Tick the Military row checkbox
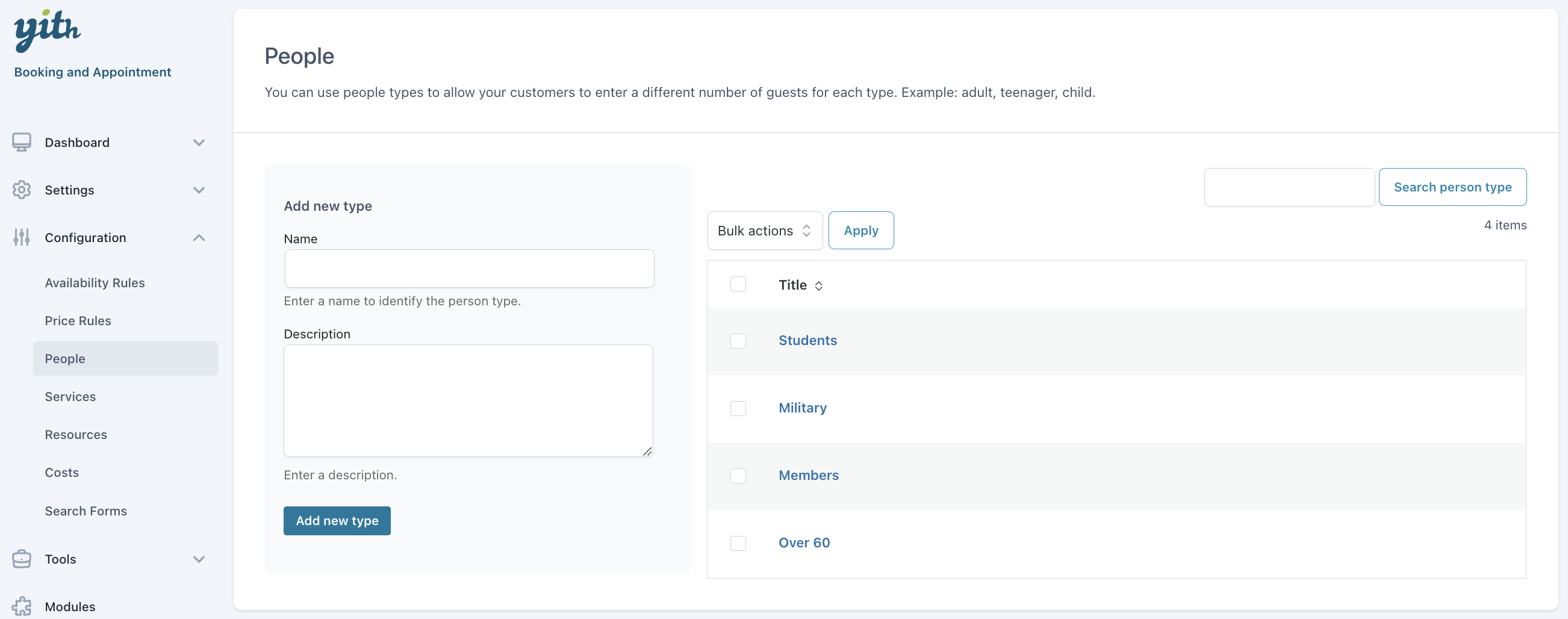This screenshot has width=1568, height=619. (738, 408)
